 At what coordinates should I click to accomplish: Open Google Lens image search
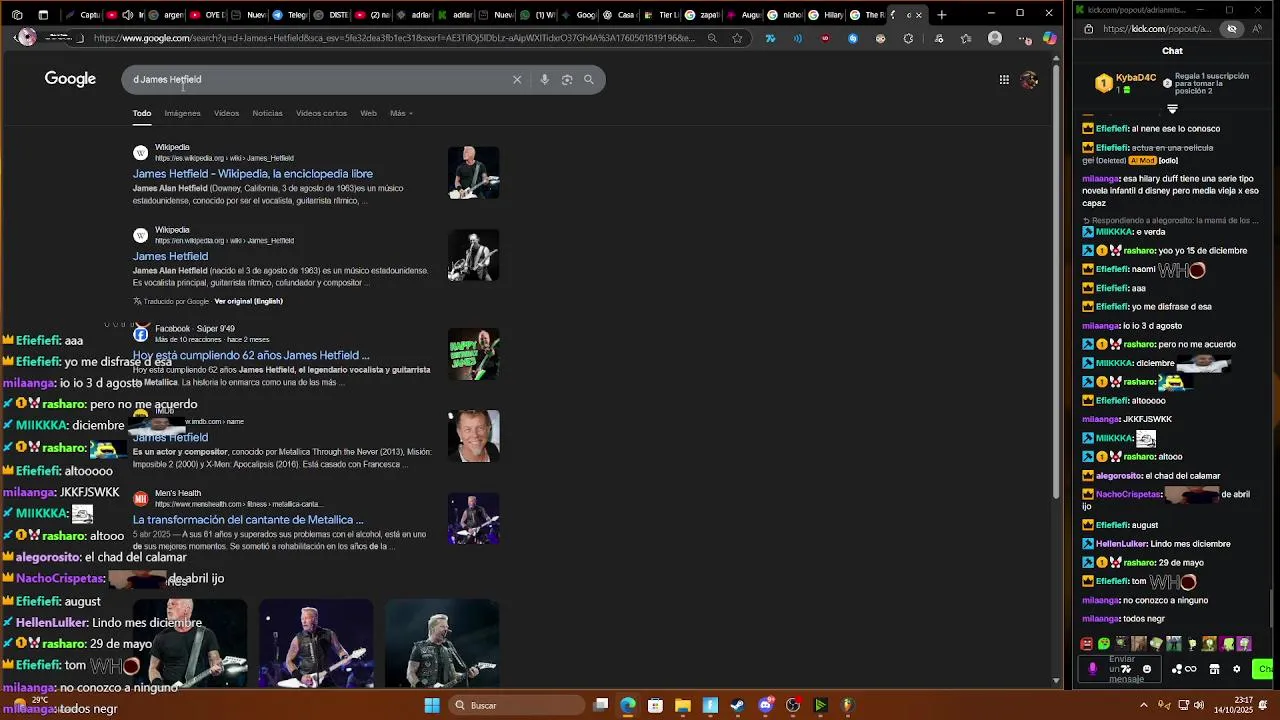(567, 79)
